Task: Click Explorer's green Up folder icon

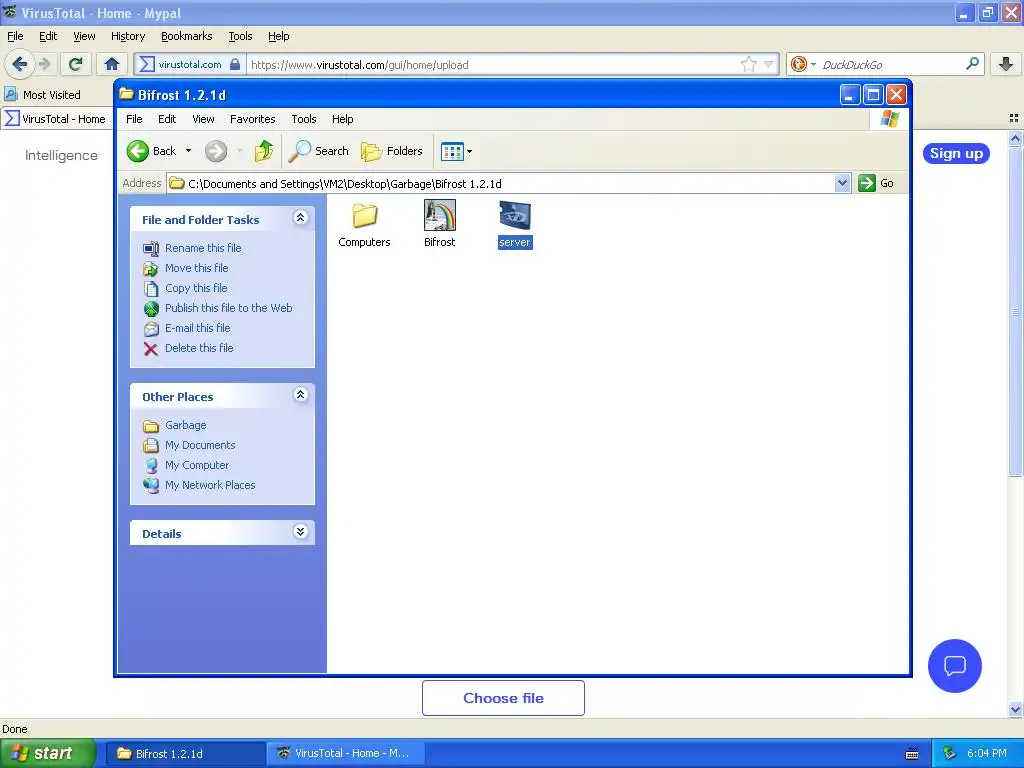Action: [264, 151]
